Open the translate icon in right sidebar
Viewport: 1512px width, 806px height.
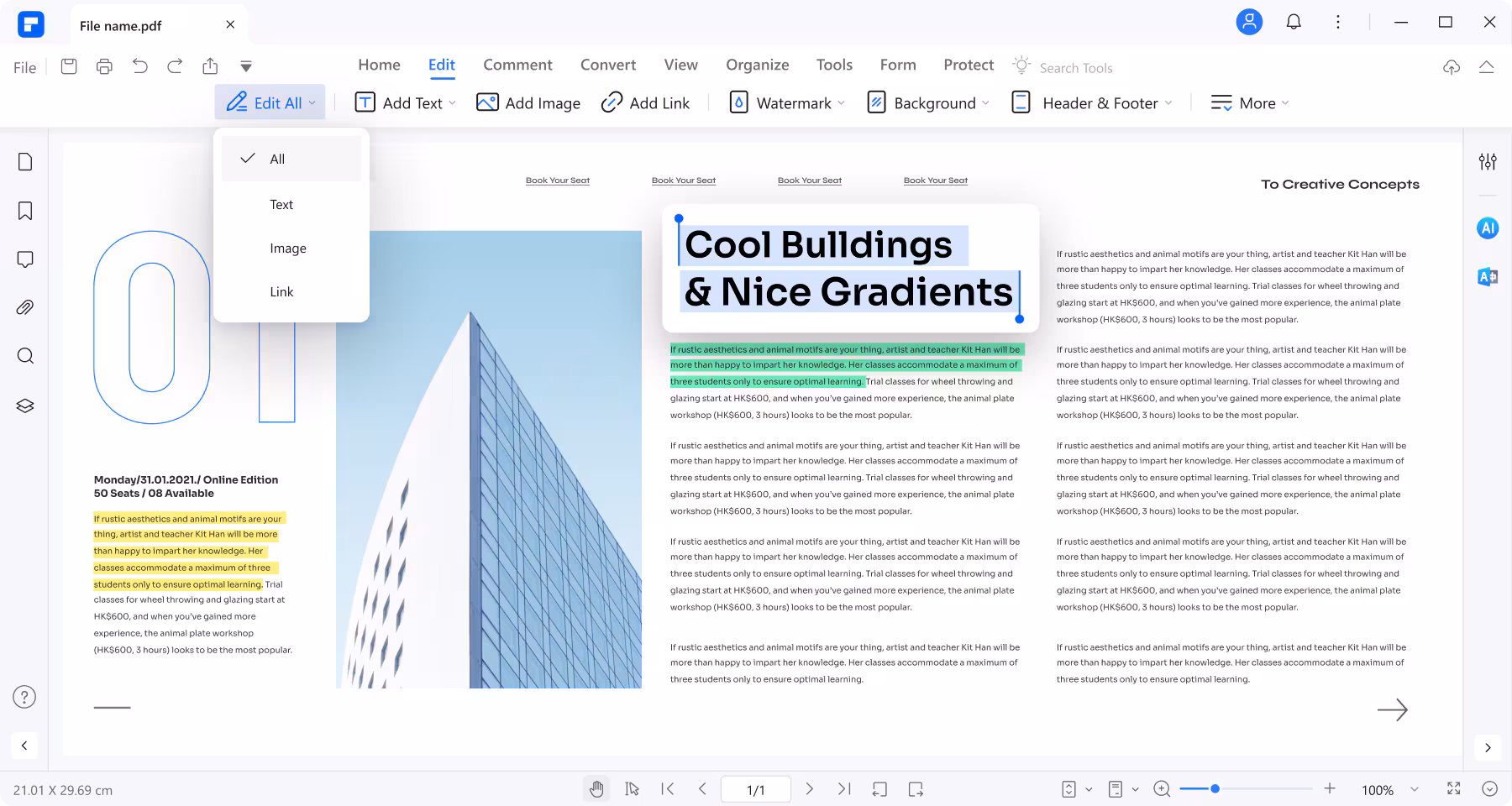[1487, 276]
